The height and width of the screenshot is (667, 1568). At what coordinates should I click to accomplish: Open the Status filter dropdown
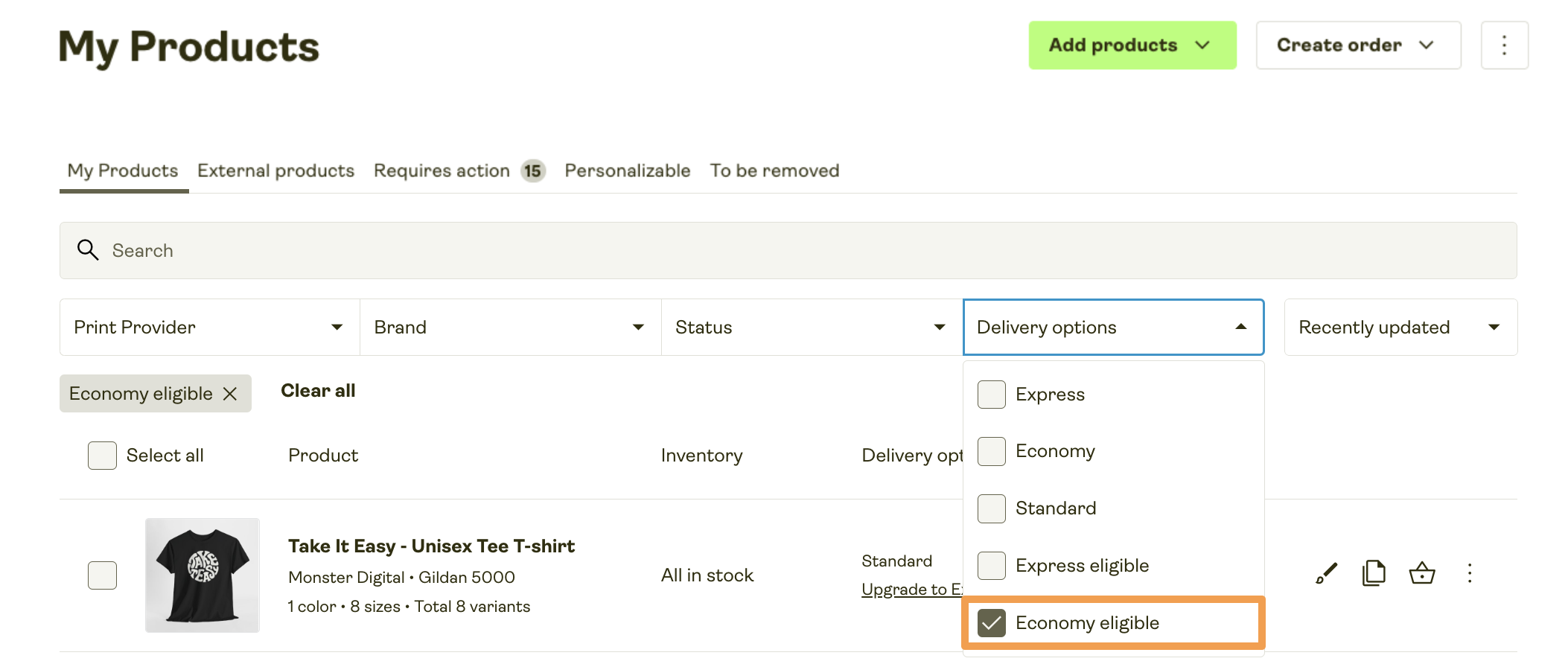pyautogui.click(x=811, y=328)
